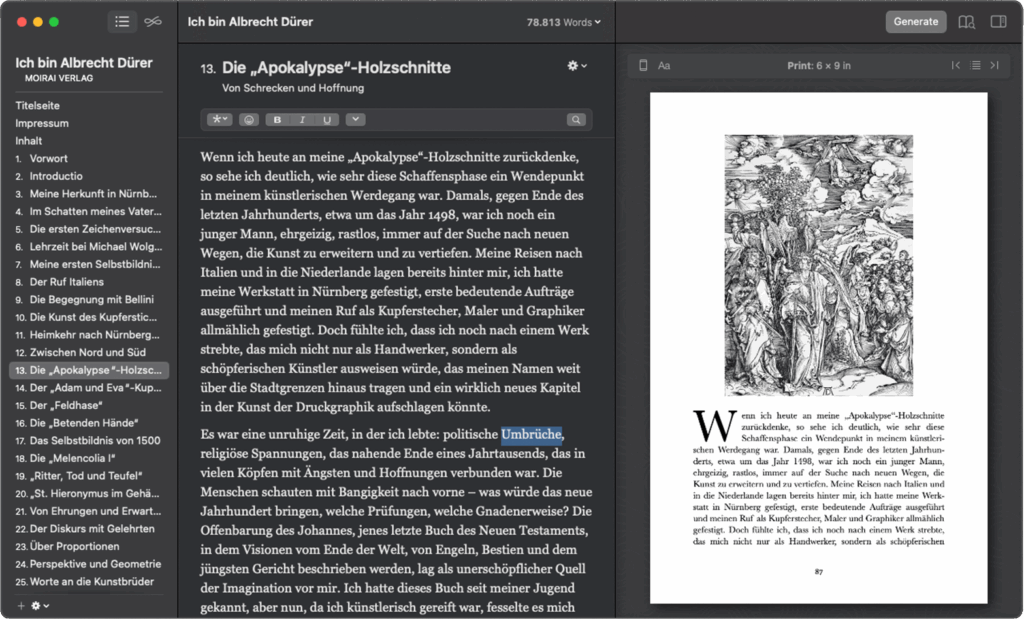Click the drop cap W in preview
Viewport: 1024px width, 619px height.
(714, 426)
